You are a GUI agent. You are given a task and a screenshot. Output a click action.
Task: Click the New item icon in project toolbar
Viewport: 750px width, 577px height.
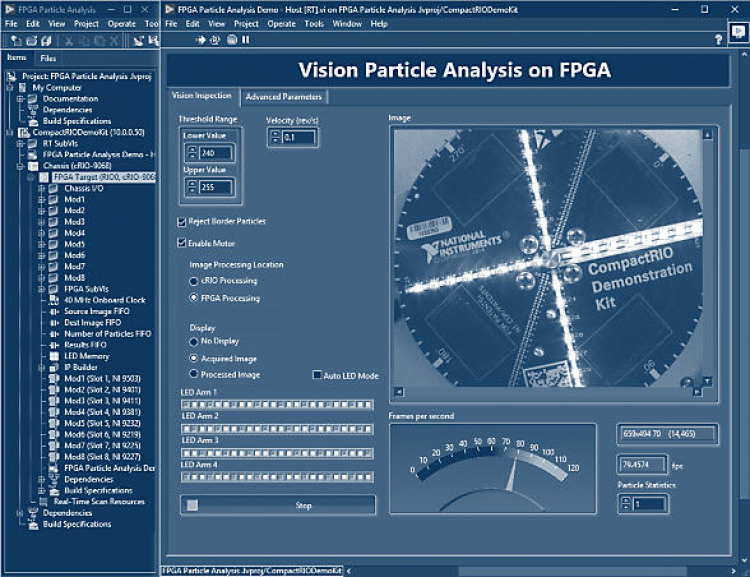[x=13, y=40]
